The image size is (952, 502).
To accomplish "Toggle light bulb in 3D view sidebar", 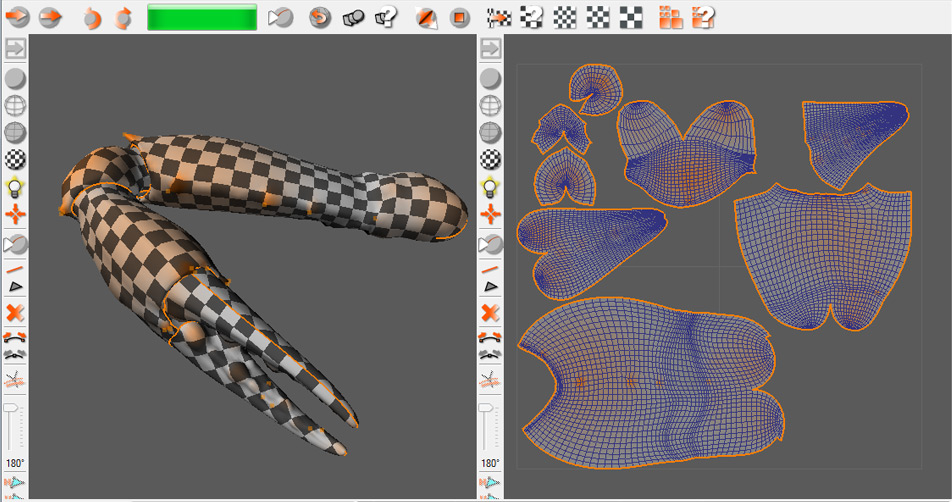I will pyautogui.click(x=15, y=187).
